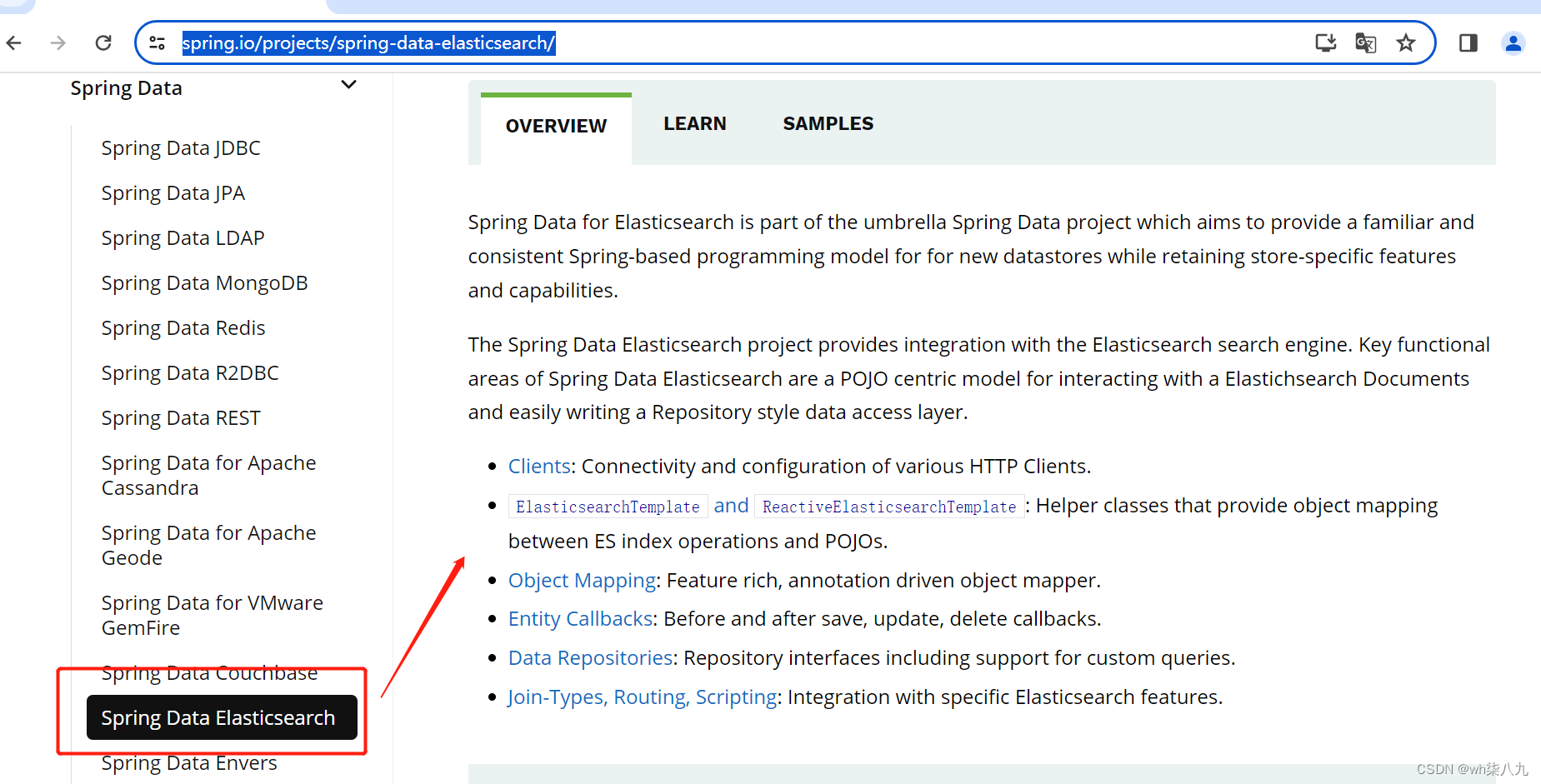Viewport: 1541px width, 784px height.
Task: Open the ReactiveElasticsearchTemplate link
Action: (x=888, y=507)
